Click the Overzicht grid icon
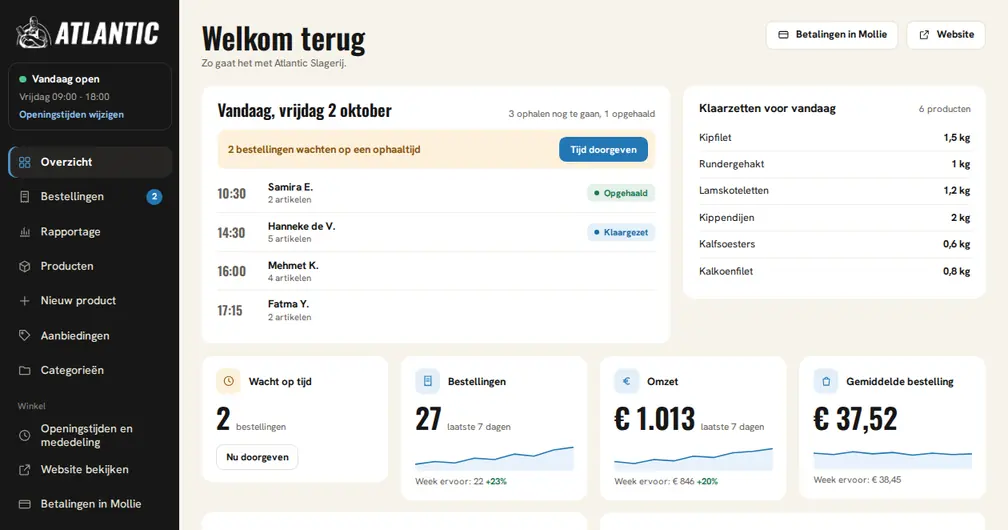1008x530 pixels. click(x=24, y=162)
